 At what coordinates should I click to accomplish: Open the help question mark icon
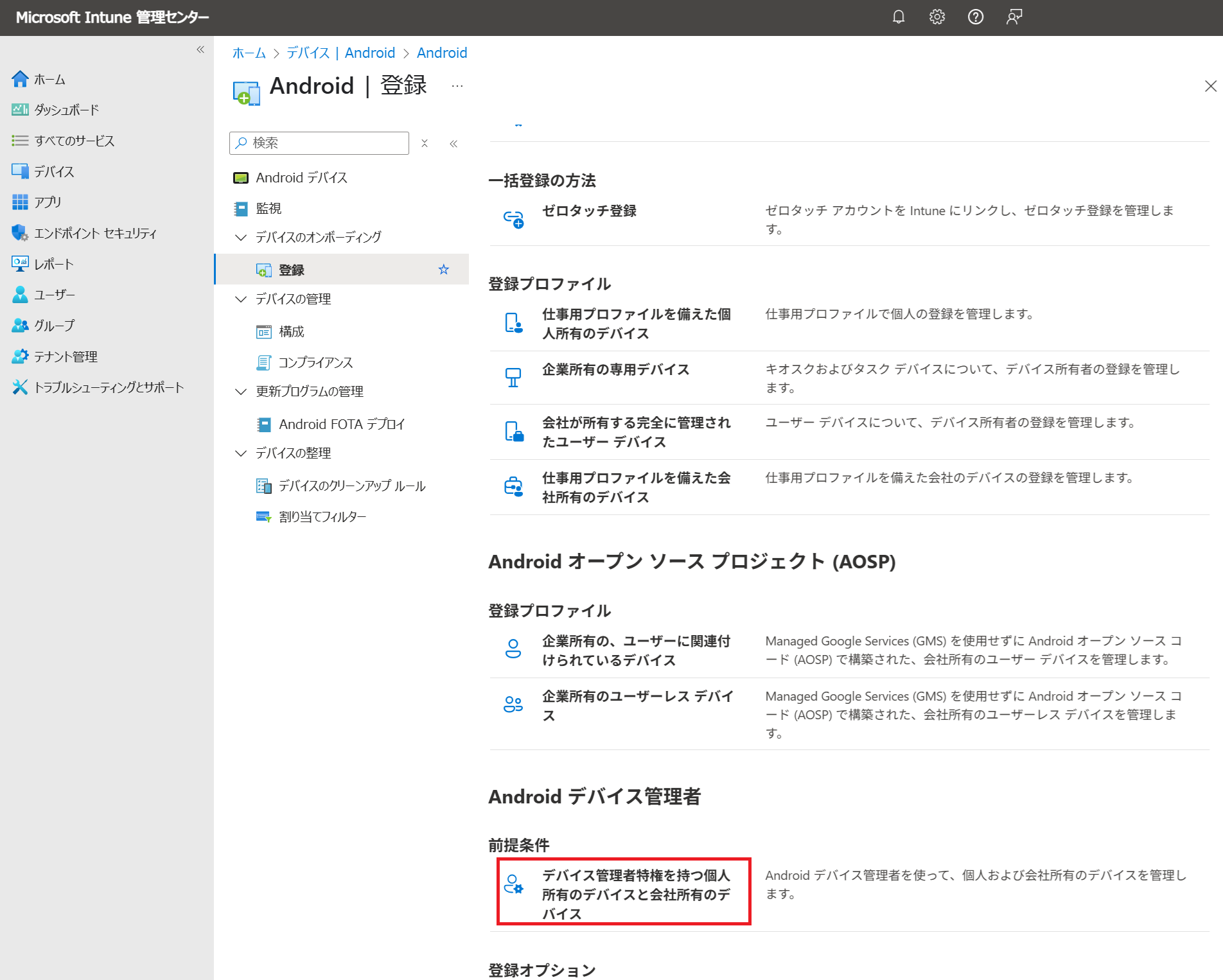[976, 17]
